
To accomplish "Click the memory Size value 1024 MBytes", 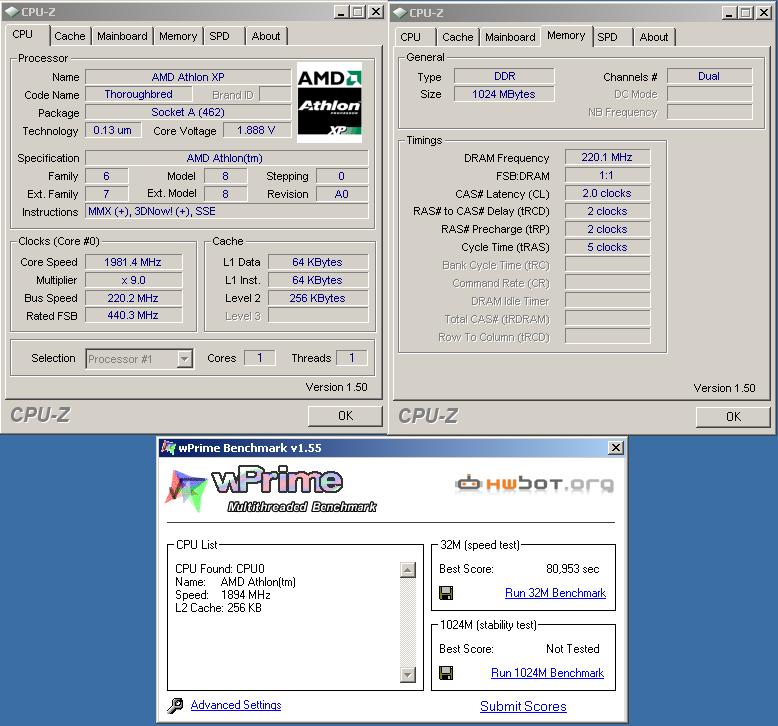I will coord(504,94).
